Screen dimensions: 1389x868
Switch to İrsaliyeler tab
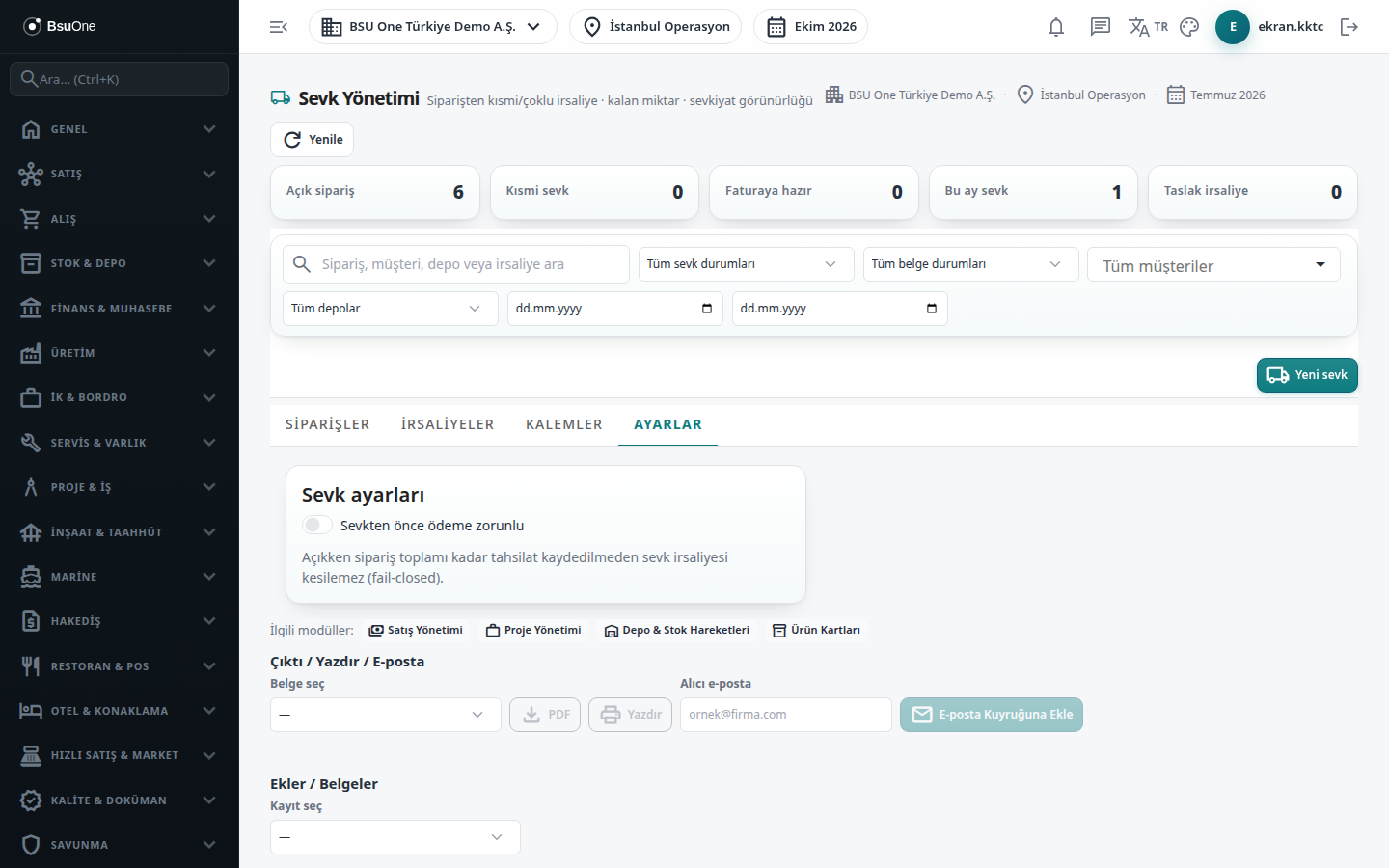(x=448, y=424)
